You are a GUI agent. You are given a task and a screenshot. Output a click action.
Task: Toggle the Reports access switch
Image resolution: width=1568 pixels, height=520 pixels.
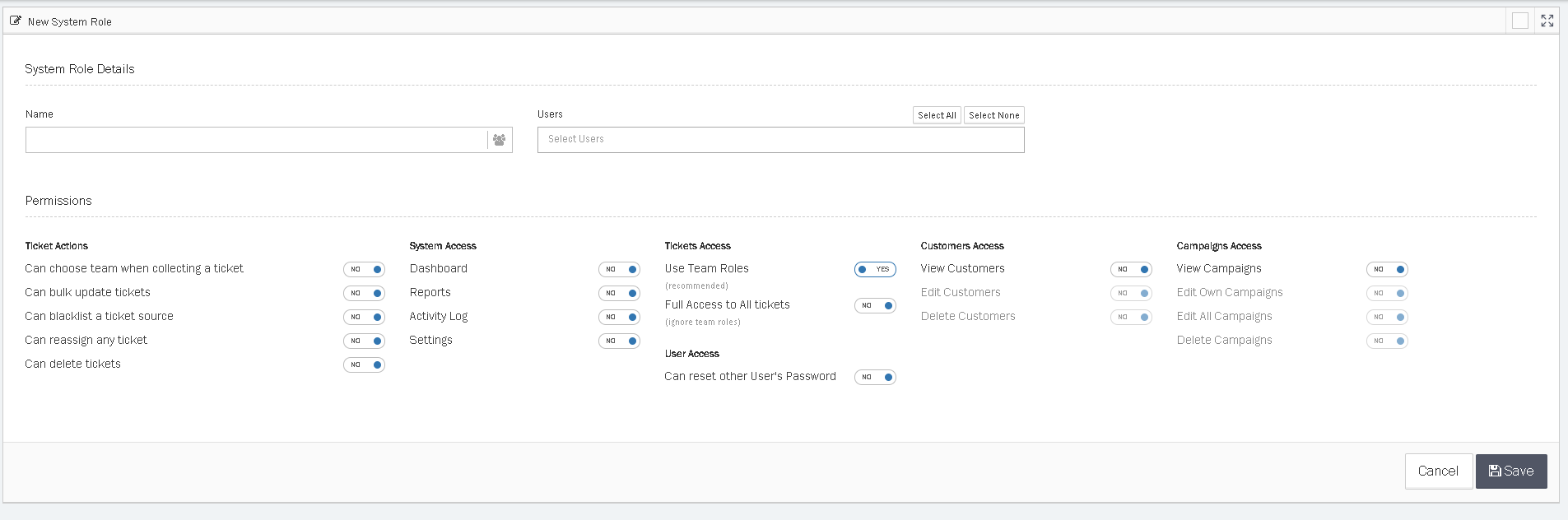tap(619, 293)
